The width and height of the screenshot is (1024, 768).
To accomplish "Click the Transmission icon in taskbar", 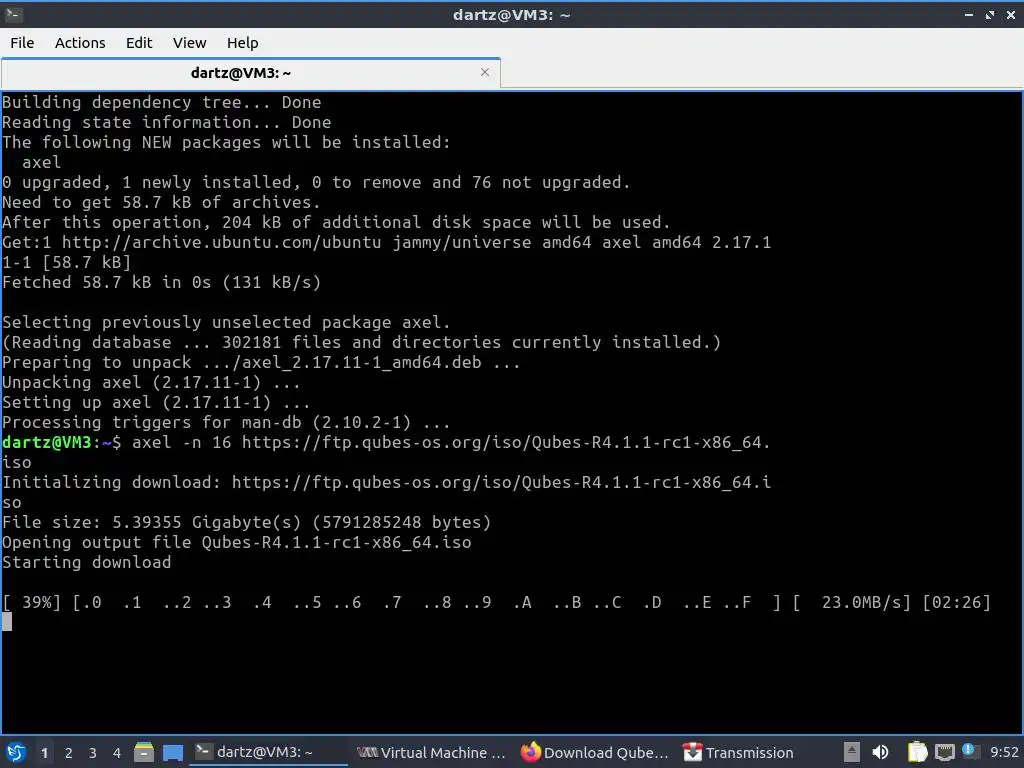I will click(x=692, y=752).
